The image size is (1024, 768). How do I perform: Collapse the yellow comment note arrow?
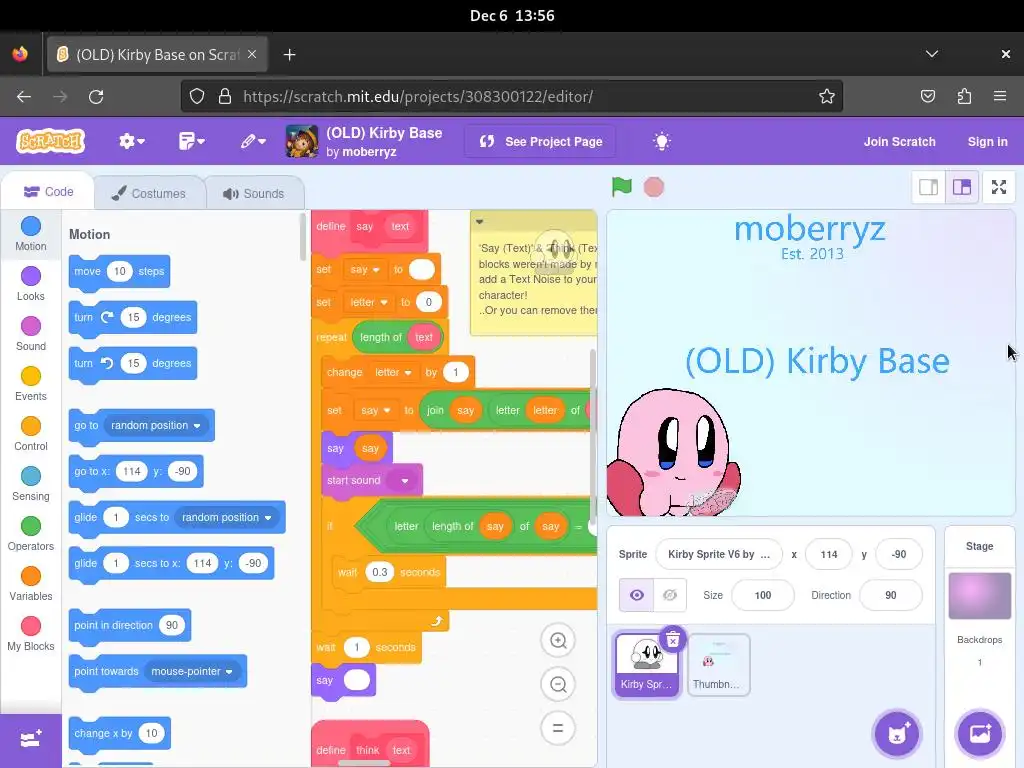coord(479,221)
